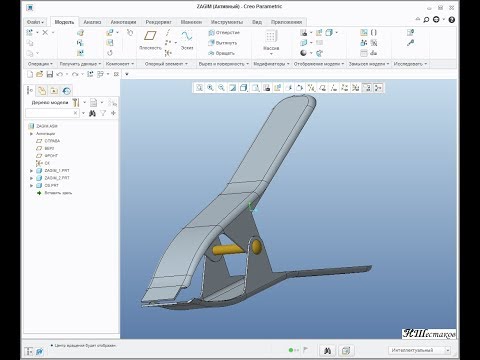Open the model tree filter funnel

103,113
